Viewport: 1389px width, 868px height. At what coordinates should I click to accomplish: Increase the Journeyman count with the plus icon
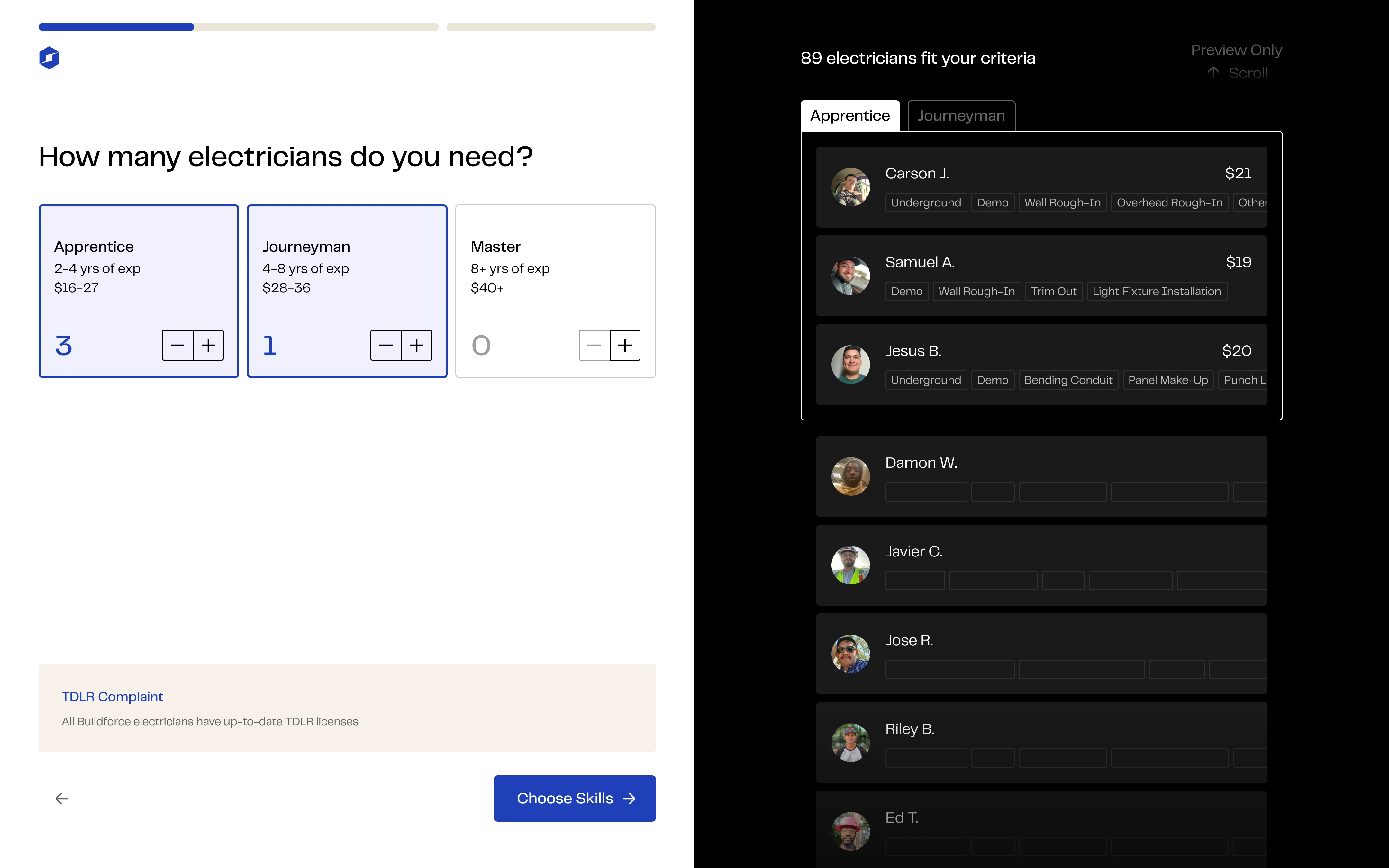click(417, 345)
